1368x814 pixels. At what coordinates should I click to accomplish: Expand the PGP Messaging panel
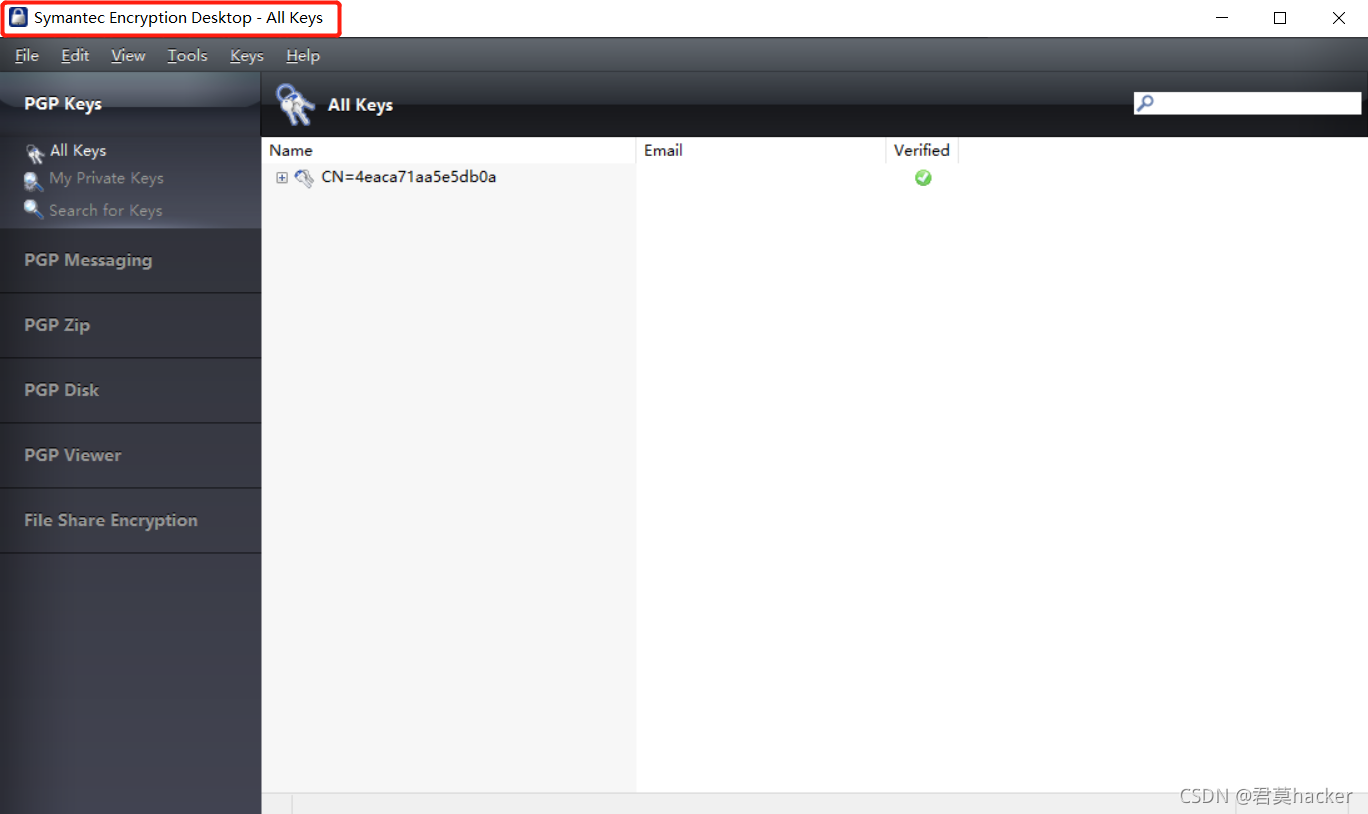(x=130, y=260)
